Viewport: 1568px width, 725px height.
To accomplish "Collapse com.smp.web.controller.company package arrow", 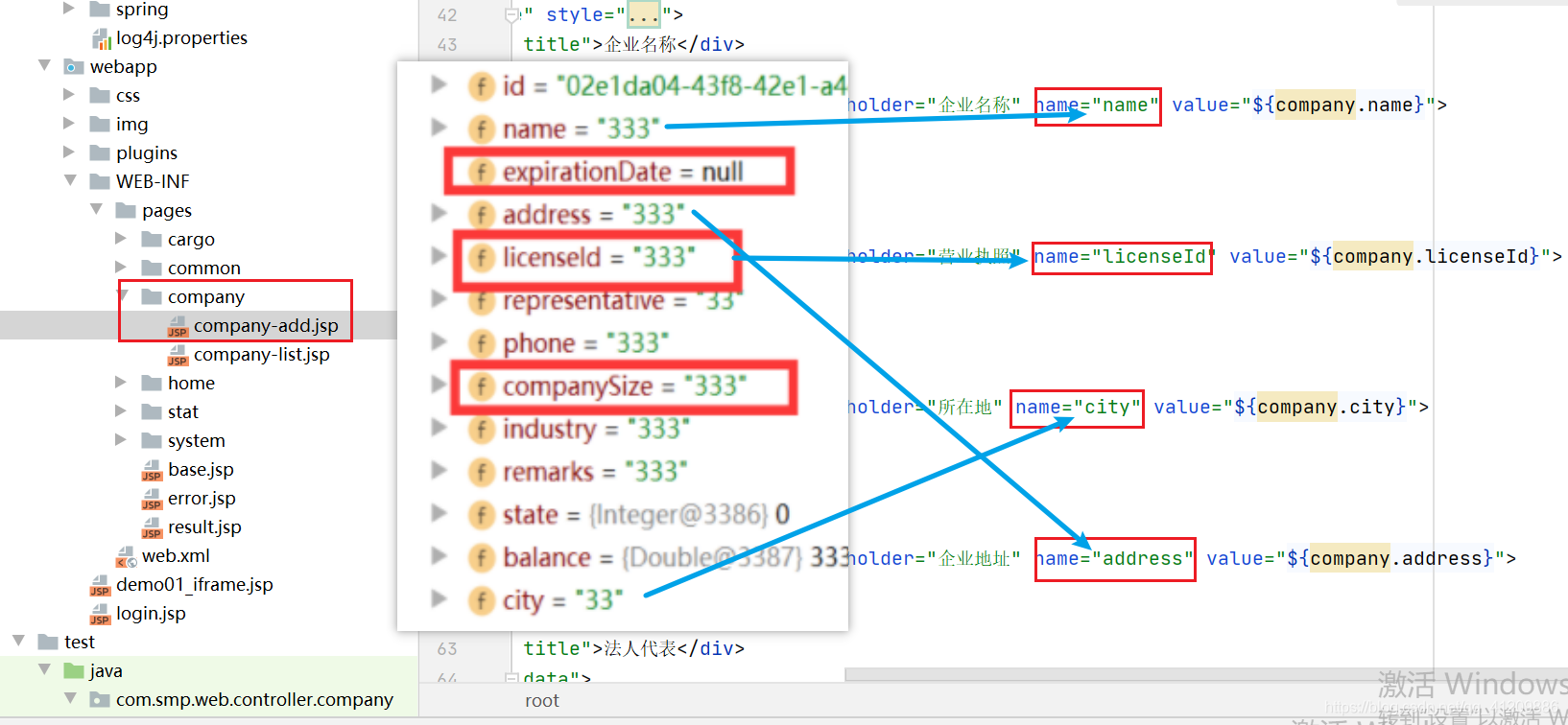I will [x=70, y=698].
